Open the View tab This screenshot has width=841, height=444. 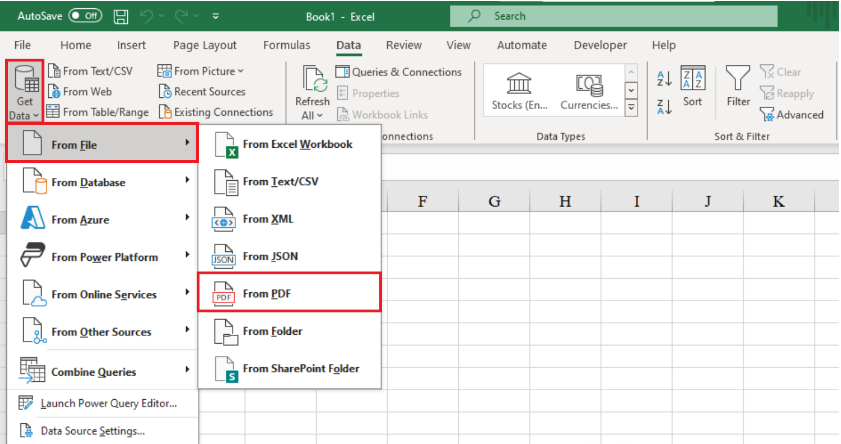[459, 45]
